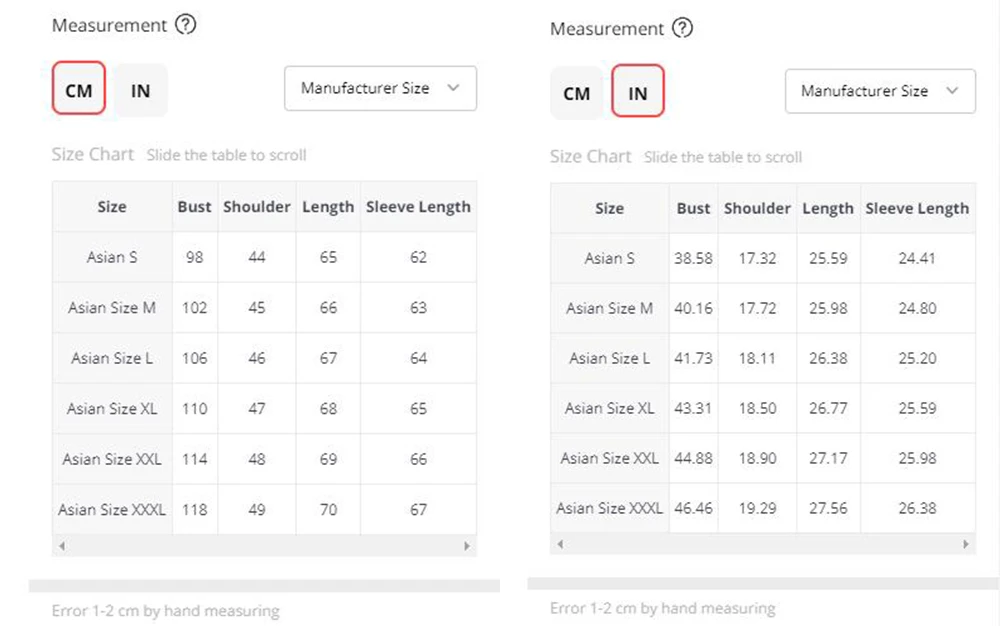
Task: Toggle IN unit in right panel
Action: click(x=638, y=93)
